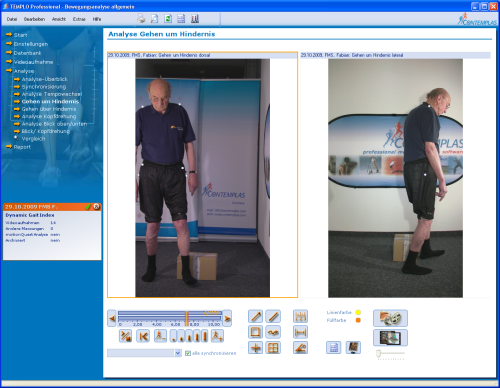Click the 'Dynamic Gait Index' session title

30,215
